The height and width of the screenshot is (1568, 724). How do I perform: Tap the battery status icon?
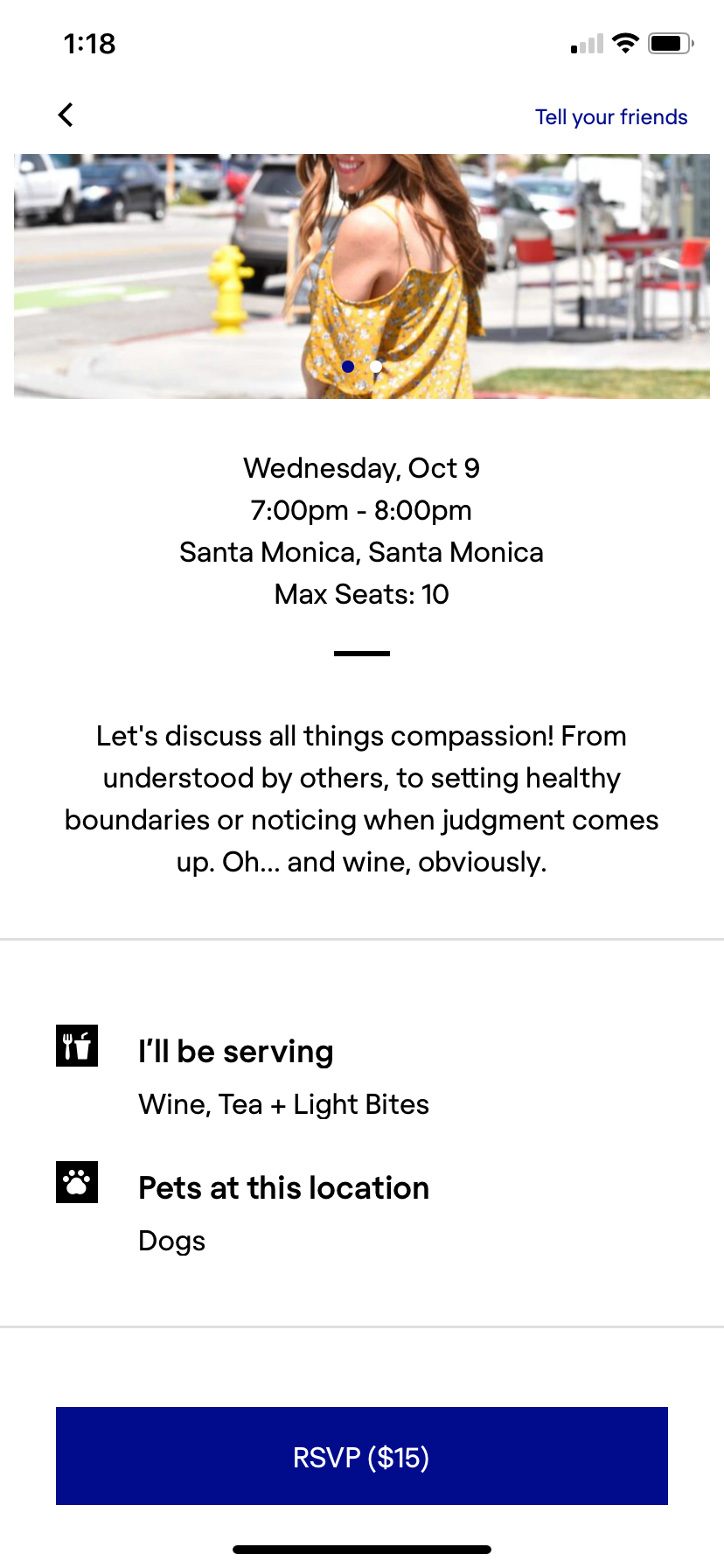point(671,44)
